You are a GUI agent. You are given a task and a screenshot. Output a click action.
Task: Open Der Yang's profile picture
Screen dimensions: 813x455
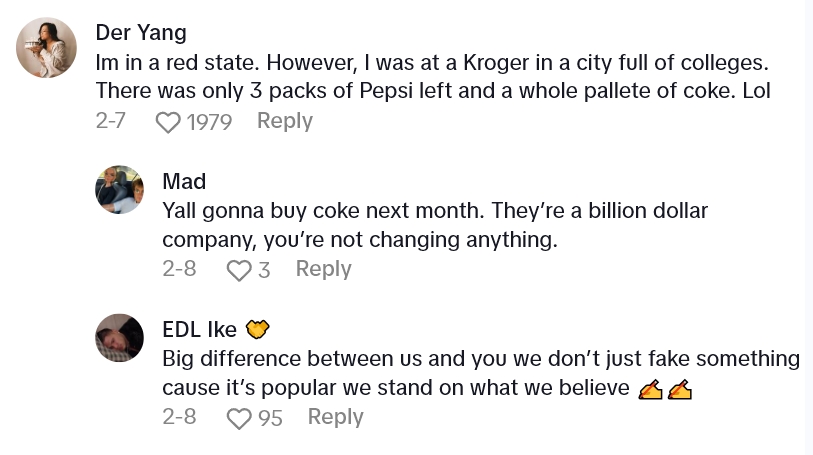(47, 47)
